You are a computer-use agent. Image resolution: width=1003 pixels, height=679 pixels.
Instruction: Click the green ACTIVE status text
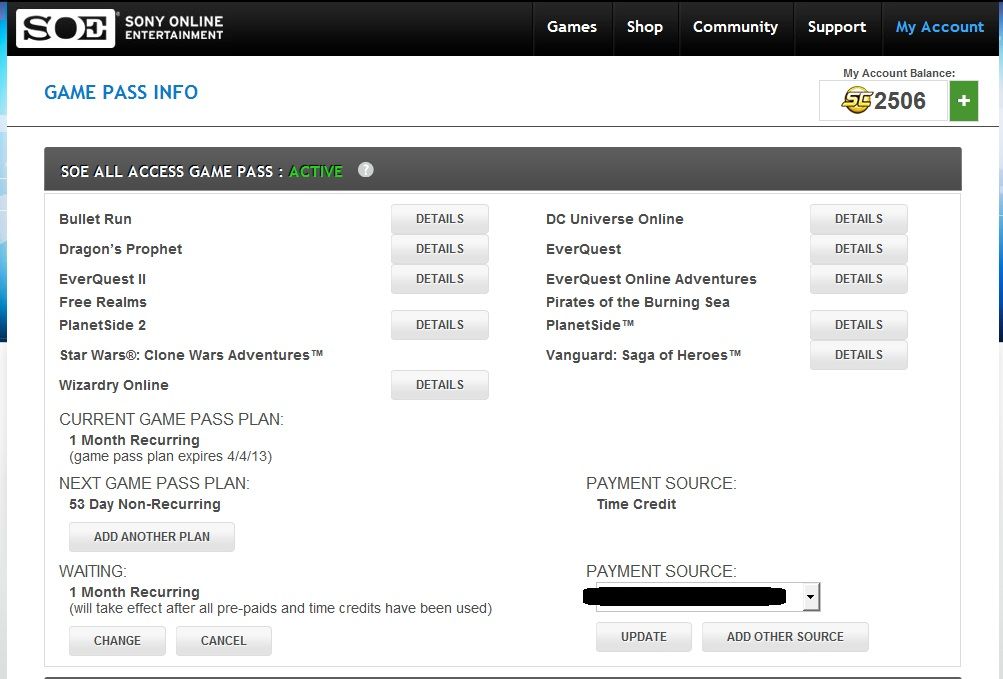316,172
